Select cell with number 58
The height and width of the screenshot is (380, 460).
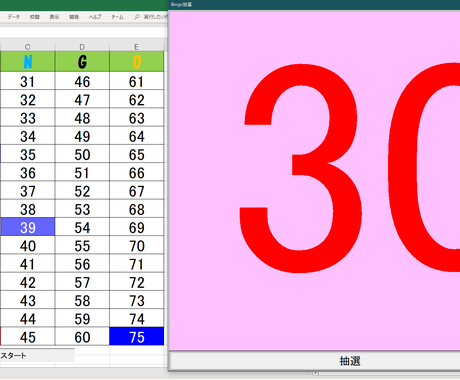pos(82,301)
